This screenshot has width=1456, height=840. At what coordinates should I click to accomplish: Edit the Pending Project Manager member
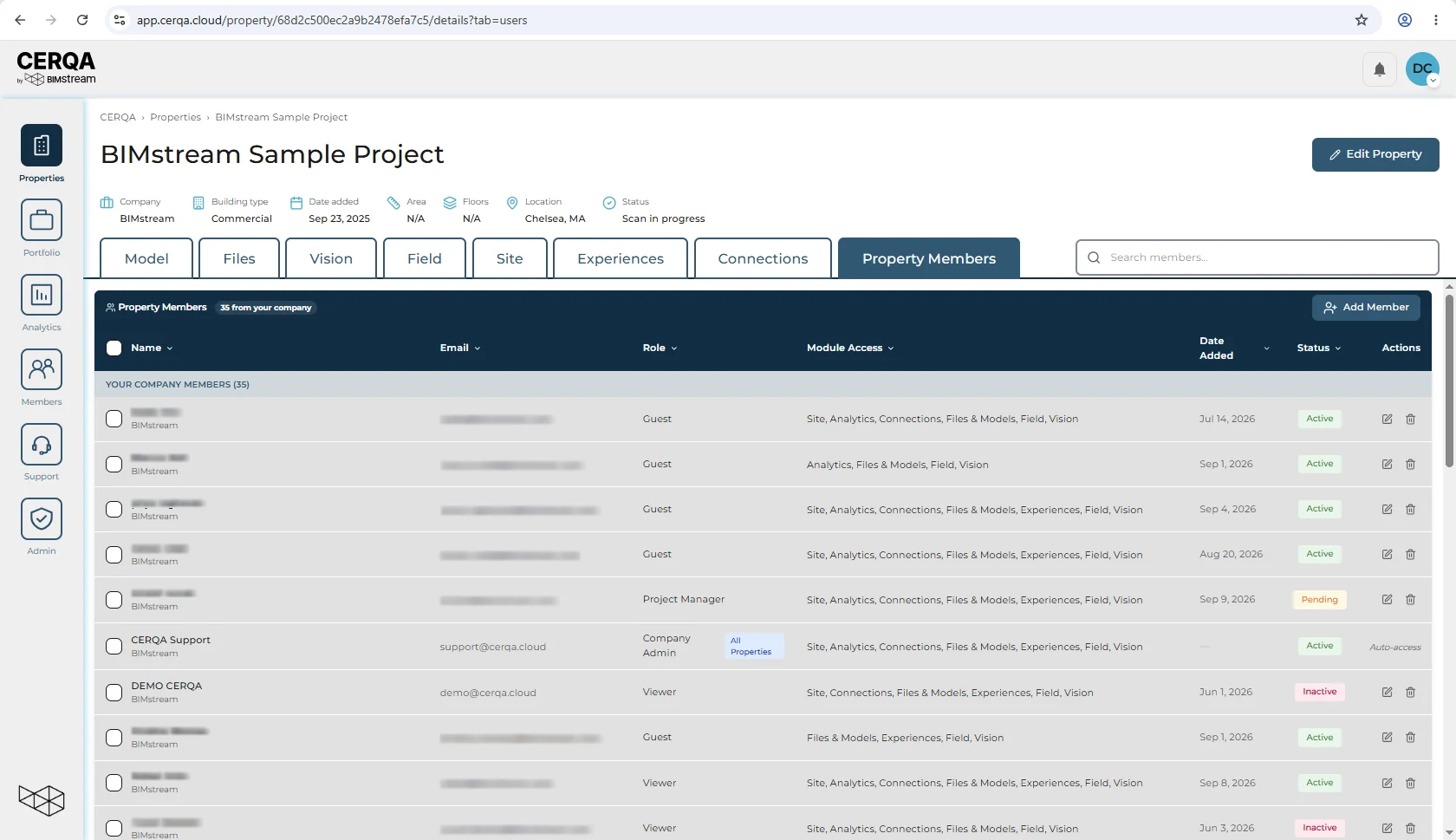1387,599
